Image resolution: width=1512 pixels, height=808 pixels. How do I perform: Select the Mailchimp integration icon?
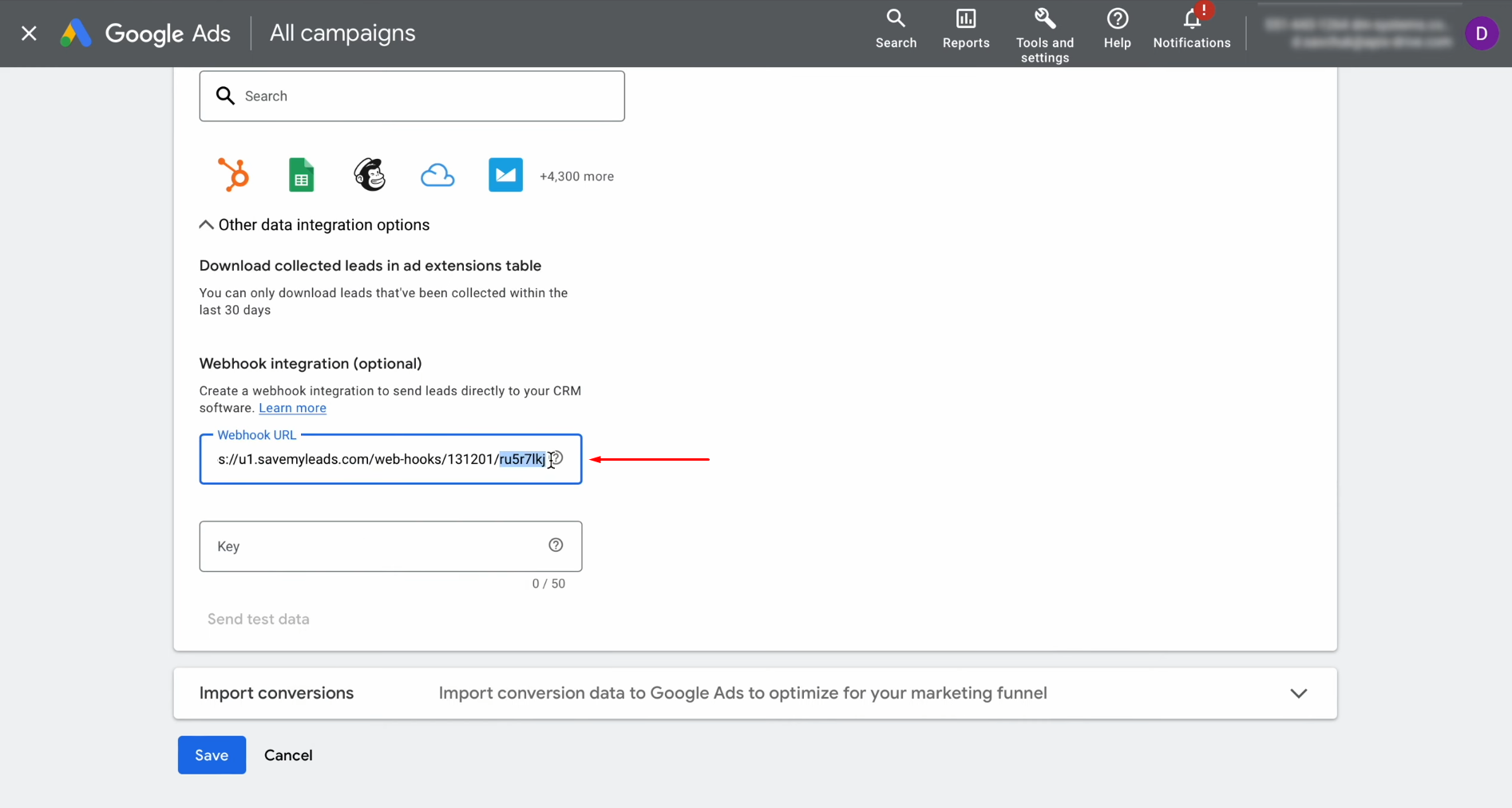click(370, 175)
